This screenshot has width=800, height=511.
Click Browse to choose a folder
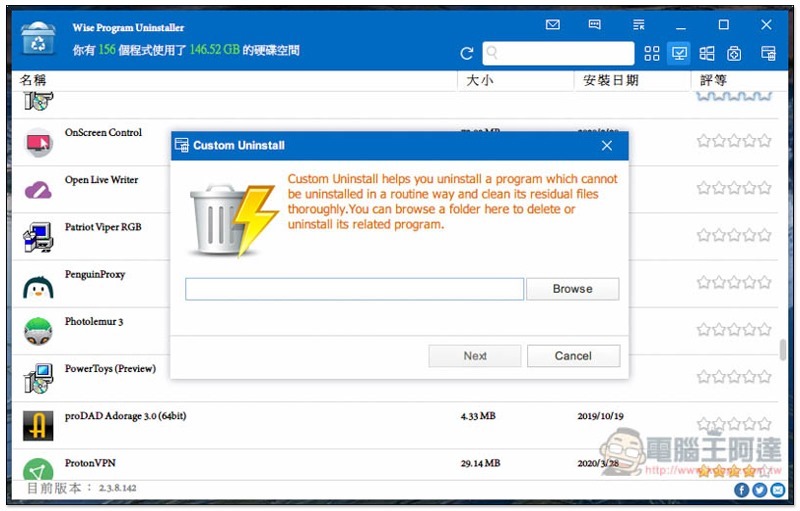[x=572, y=289]
